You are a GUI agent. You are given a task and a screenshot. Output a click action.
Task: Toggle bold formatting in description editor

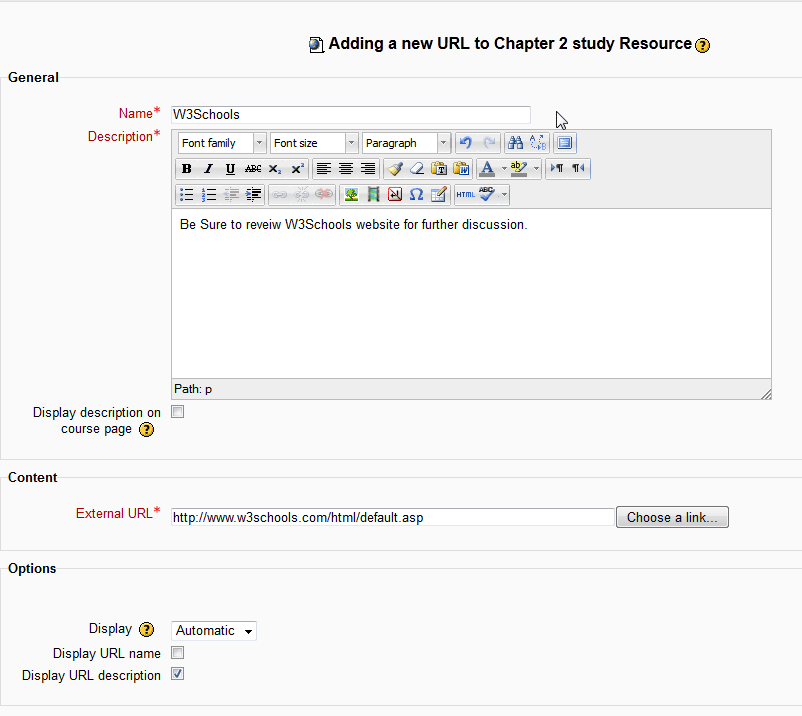[x=187, y=169]
